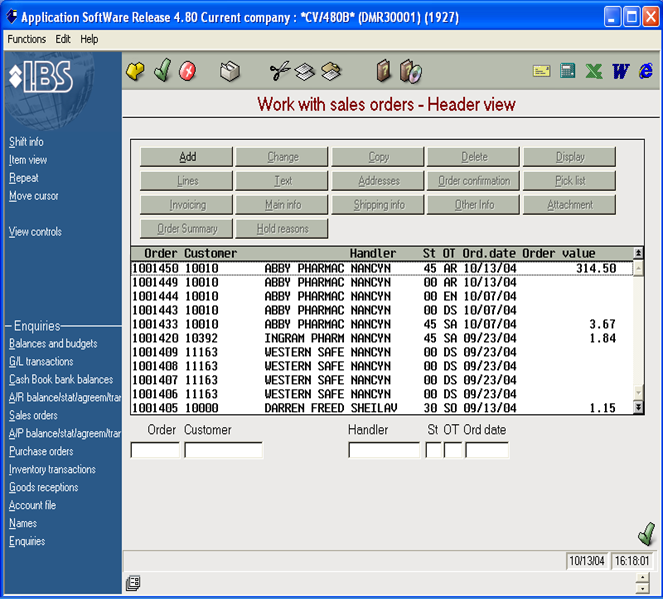Open the calculator icon
Image resolution: width=663 pixels, height=599 pixels.
pos(567,71)
